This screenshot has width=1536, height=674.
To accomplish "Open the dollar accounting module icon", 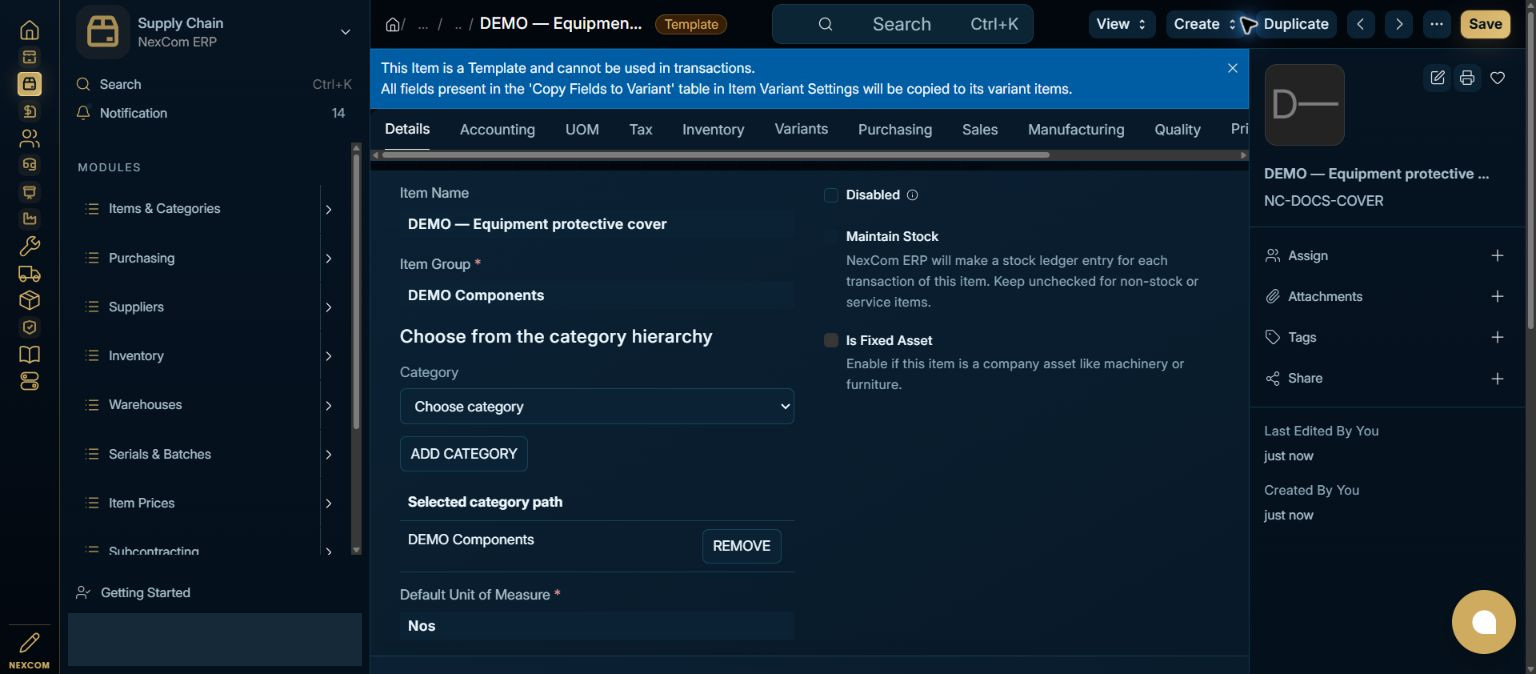I will 29,111.
